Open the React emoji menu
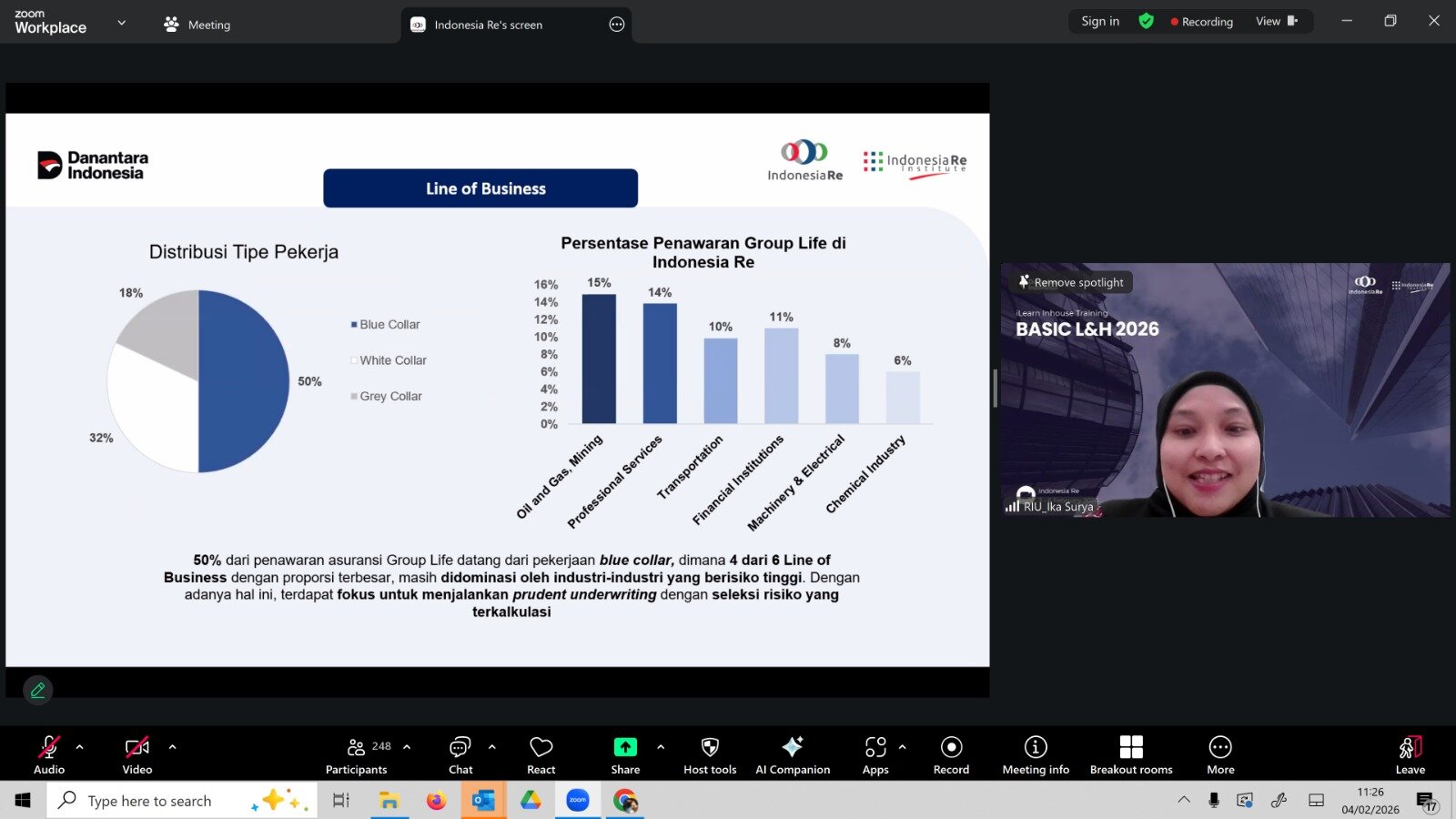The height and width of the screenshot is (819, 1456). pyautogui.click(x=541, y=755)
